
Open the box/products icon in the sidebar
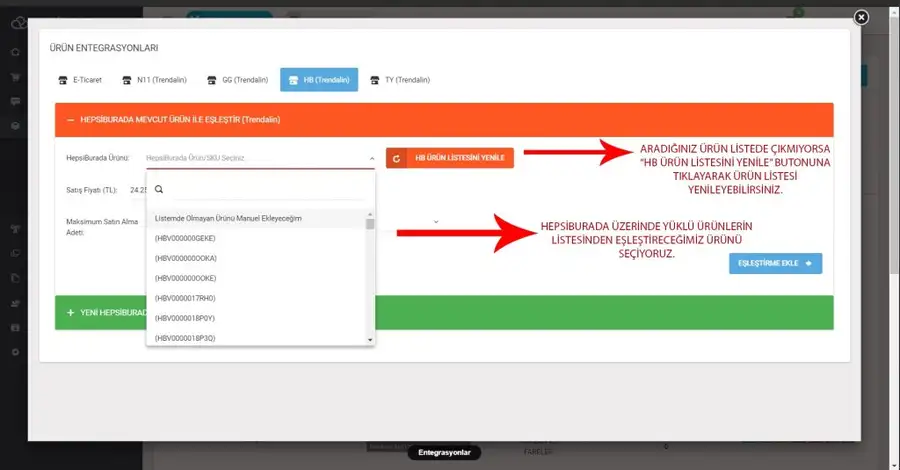pos(15,126)
